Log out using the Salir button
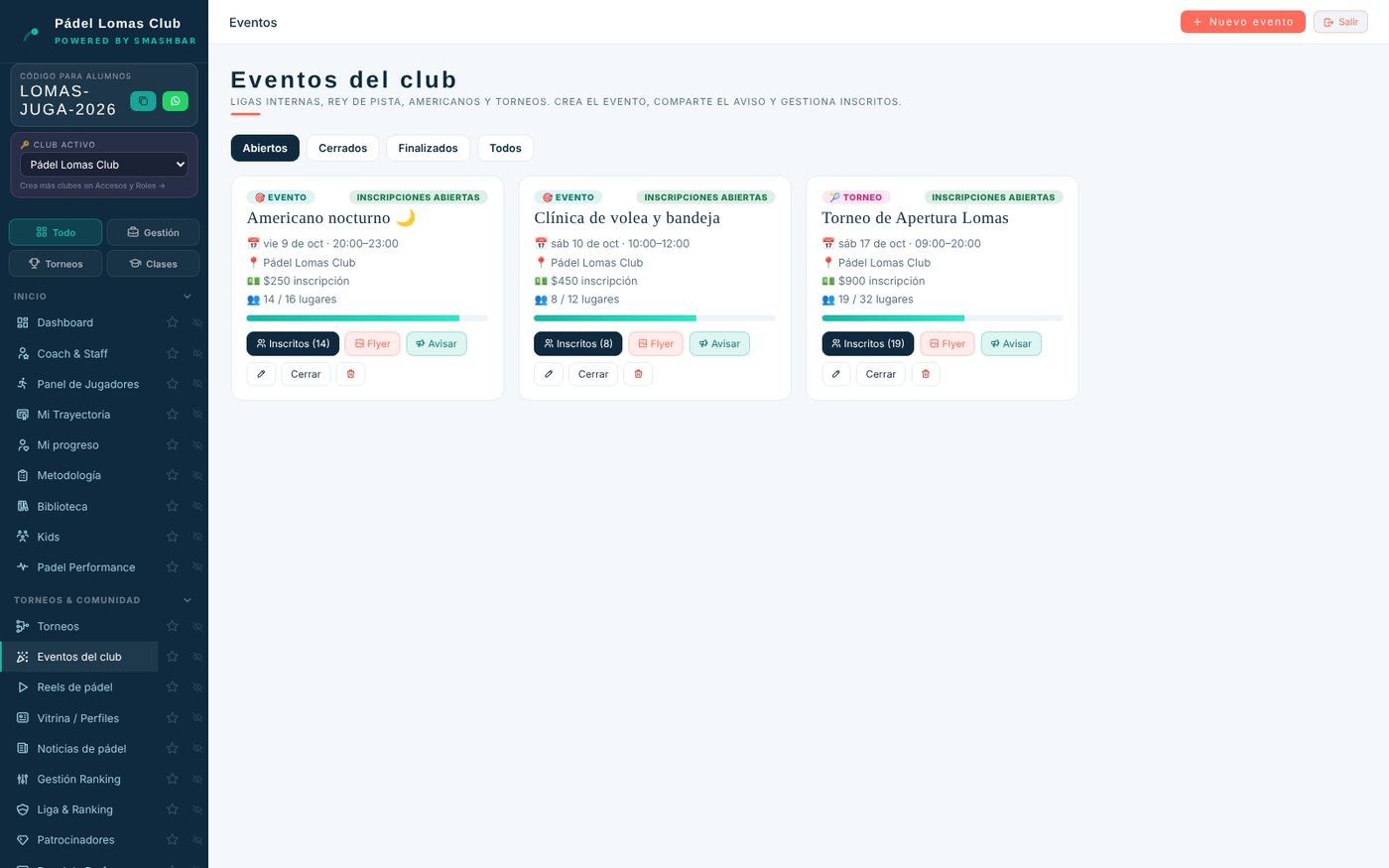Viewport: 1389px width, 868px height. click(1340, 22)
